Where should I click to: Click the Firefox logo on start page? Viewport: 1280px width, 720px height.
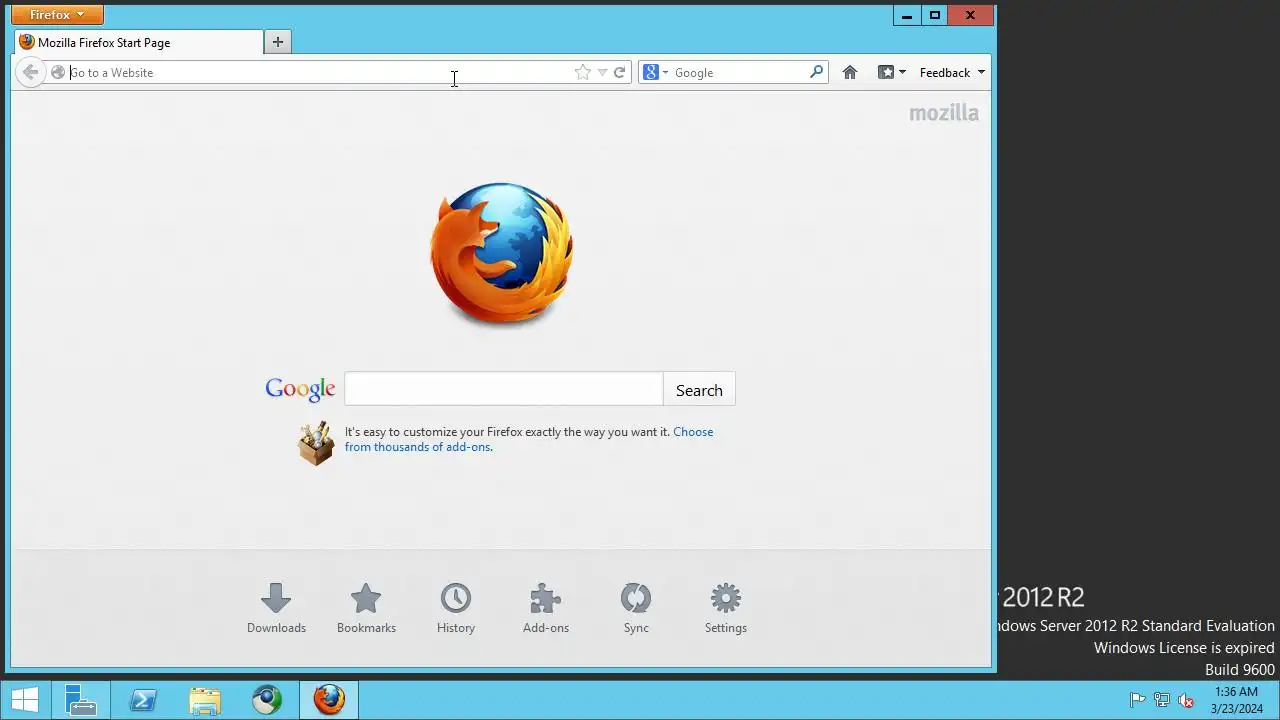pyautogui.click(x=502, y=254)
